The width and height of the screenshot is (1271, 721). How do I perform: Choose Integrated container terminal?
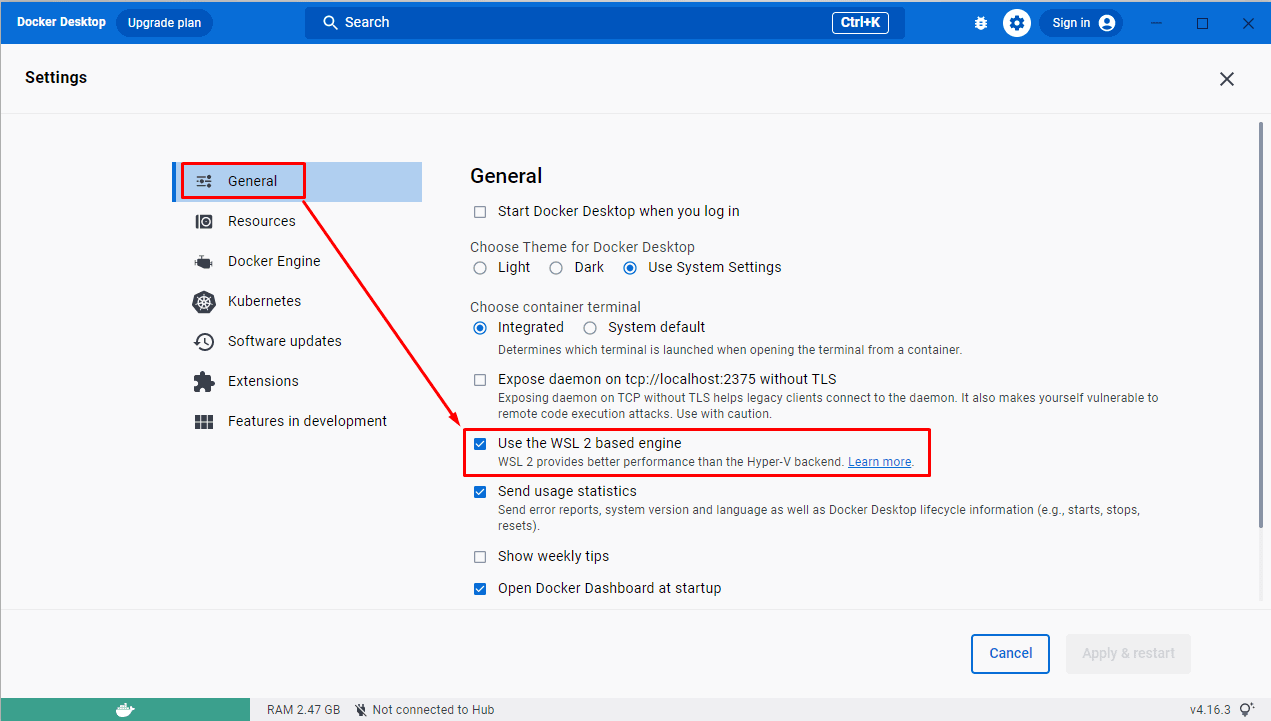tap(480, 328)
